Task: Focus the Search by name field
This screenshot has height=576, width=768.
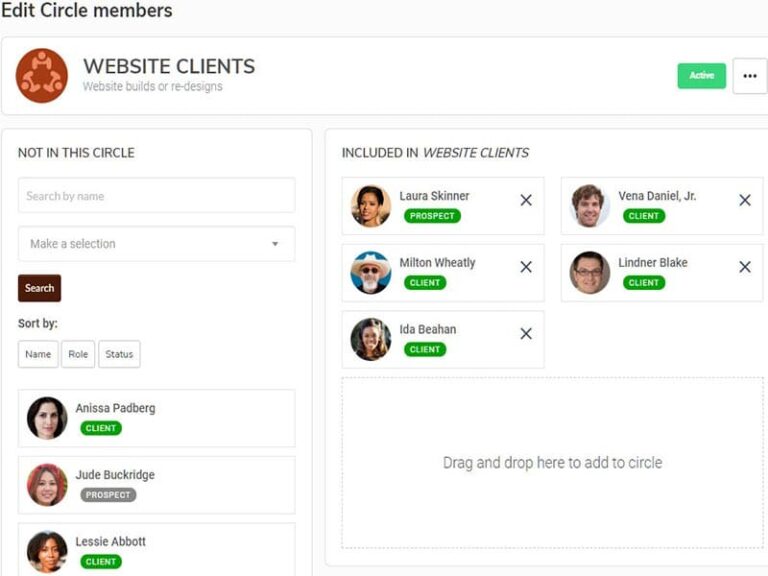Action: coord(156,195)
